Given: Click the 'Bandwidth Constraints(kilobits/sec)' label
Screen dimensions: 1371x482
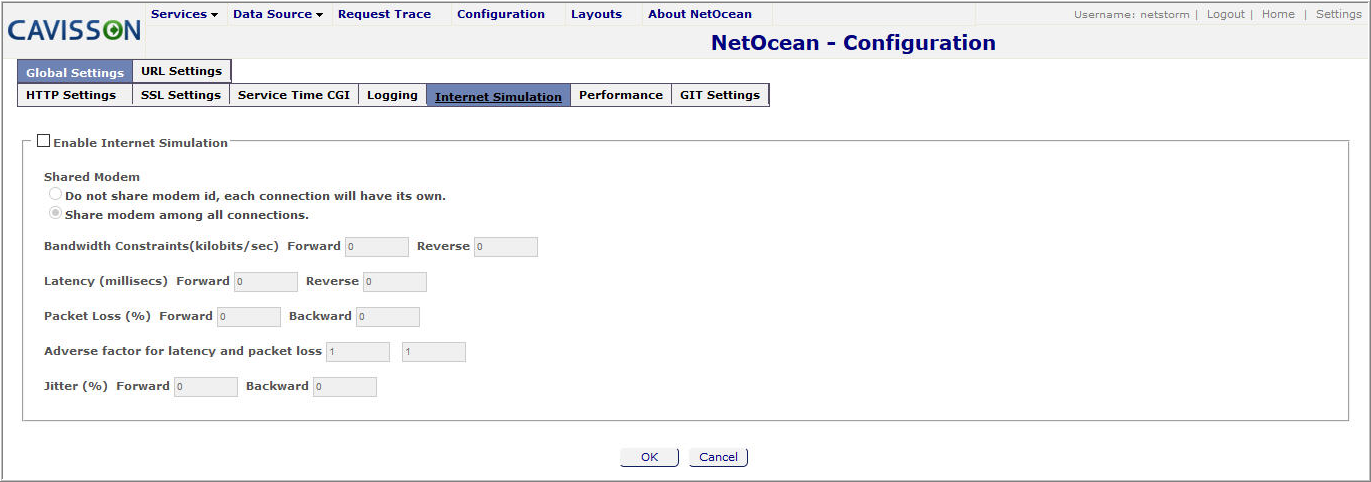Looking at the screenshot, I should (x=161, y=246).
